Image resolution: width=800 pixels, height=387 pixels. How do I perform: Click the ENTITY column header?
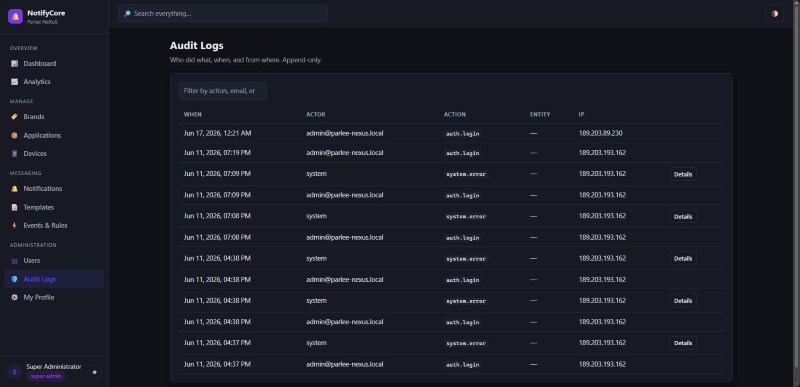pyautogui.click(x=540, y=115)
